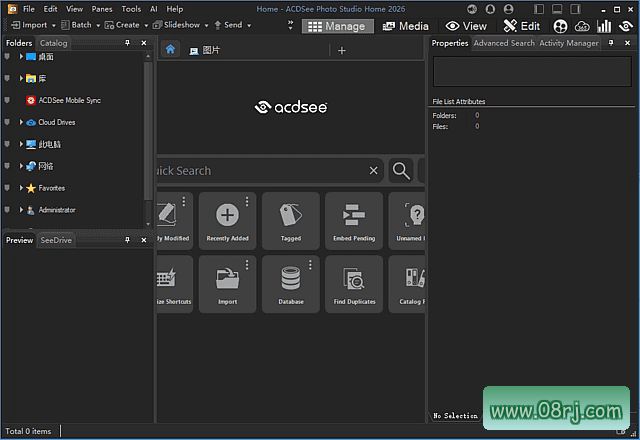Viewport: 640px width, 440px height.
Task: Expand the Cloud Drives tree node
Action: [x=21, y=122]
